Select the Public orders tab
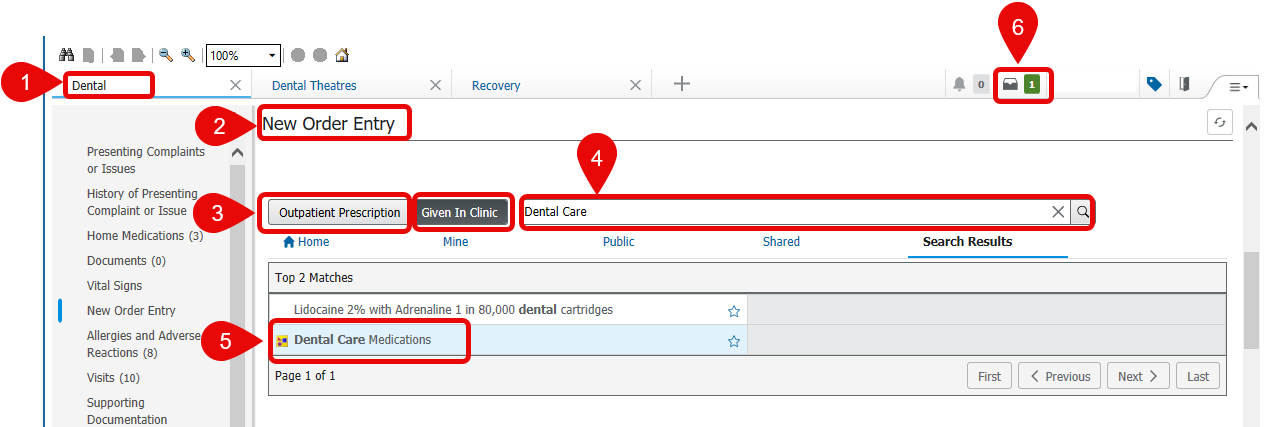Screen dimensions: 1266x427 click(x=618, y=242)
